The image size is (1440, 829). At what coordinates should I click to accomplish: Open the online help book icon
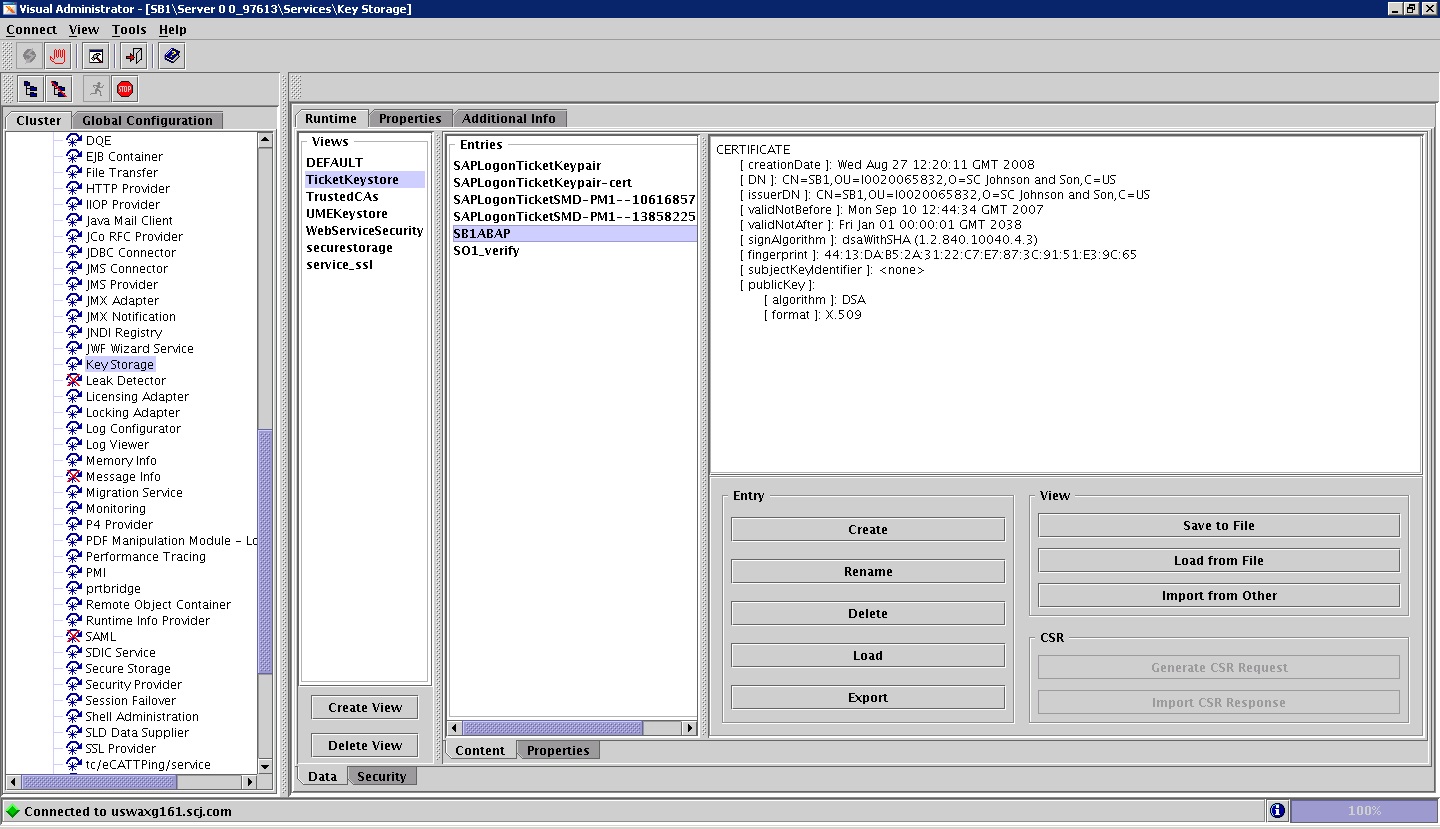(x=171, y=56)
